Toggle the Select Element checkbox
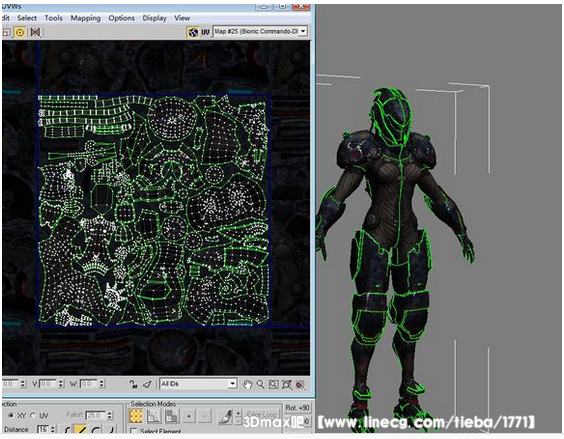 coord(133,431)
